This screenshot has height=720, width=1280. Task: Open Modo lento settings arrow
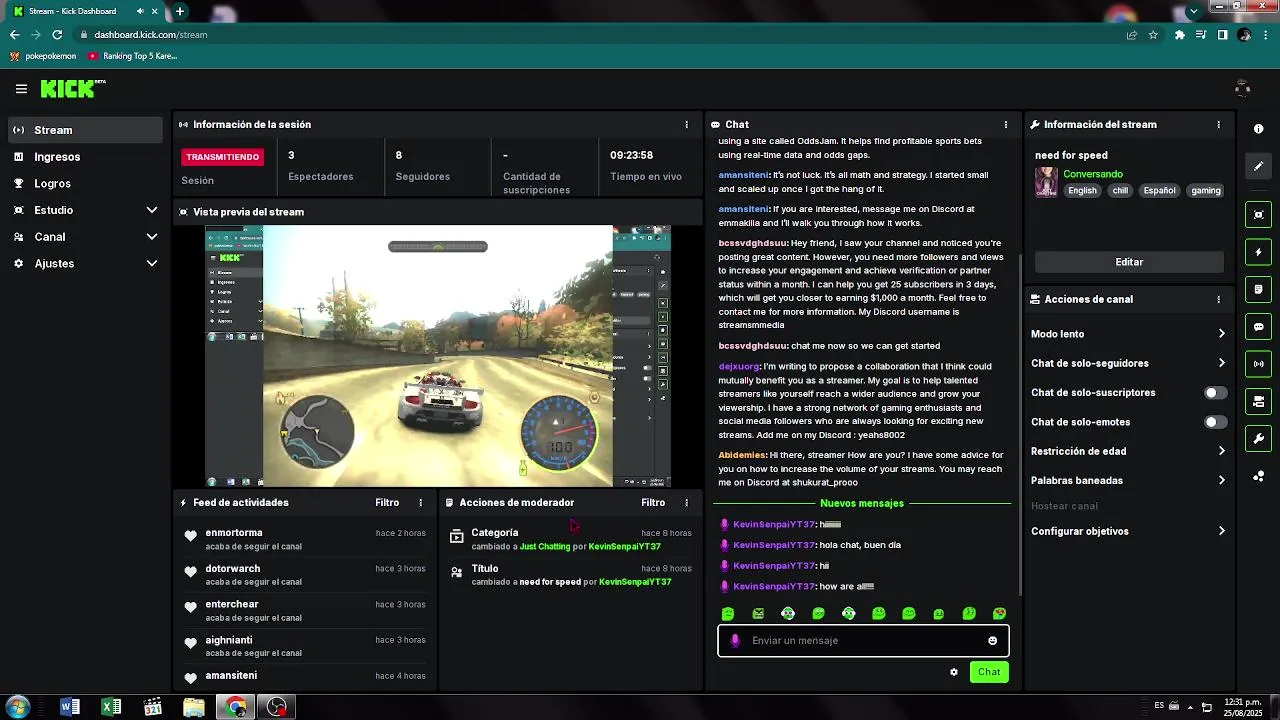pyautogui.click(x=1221, y=334)
